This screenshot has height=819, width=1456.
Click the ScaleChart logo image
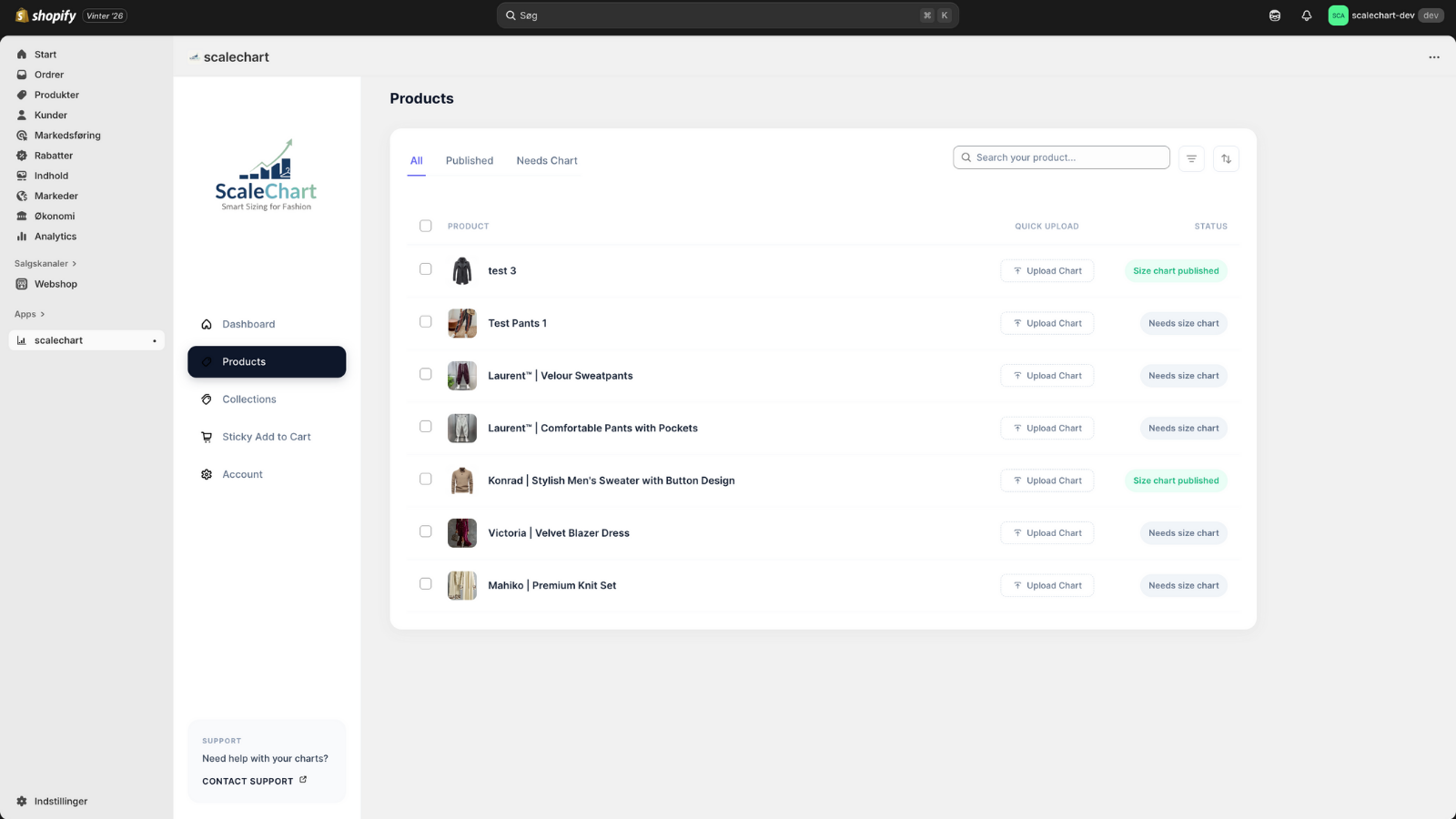pyautogui.click(x=266, y=175)
